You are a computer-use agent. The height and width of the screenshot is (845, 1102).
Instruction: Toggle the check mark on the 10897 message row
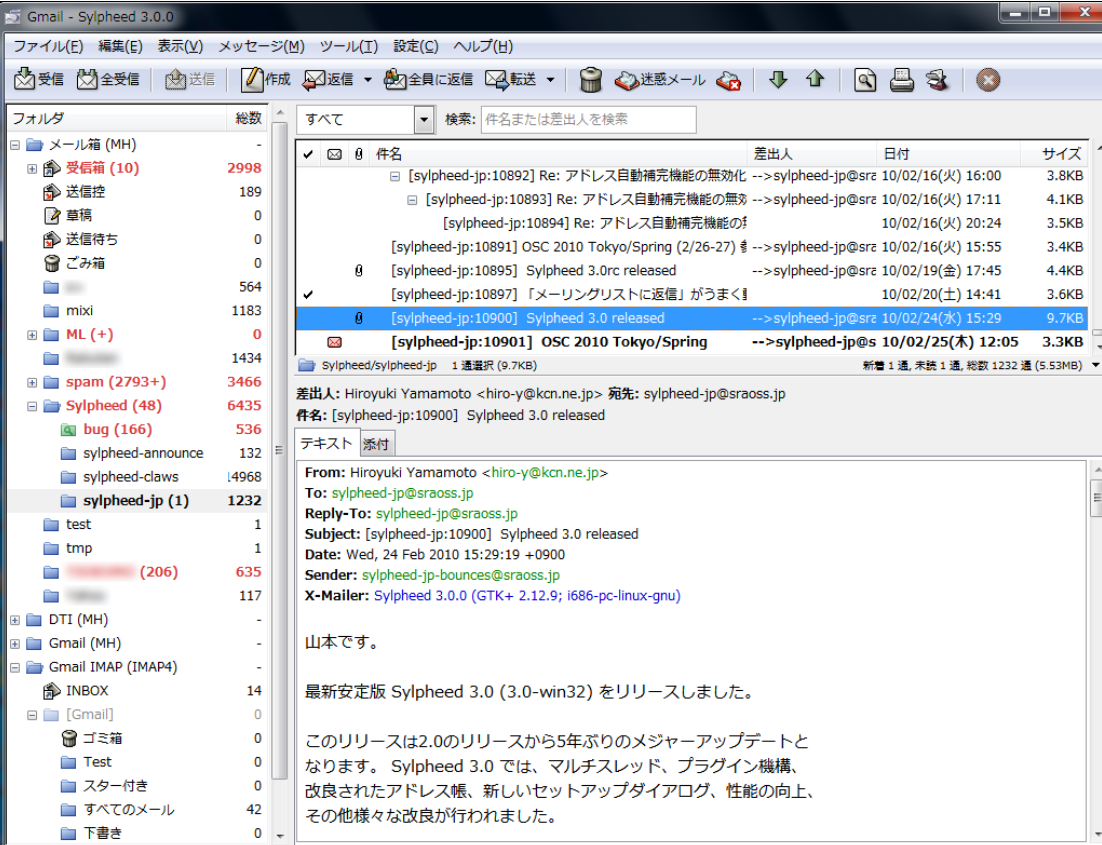(x=308, y=295)
